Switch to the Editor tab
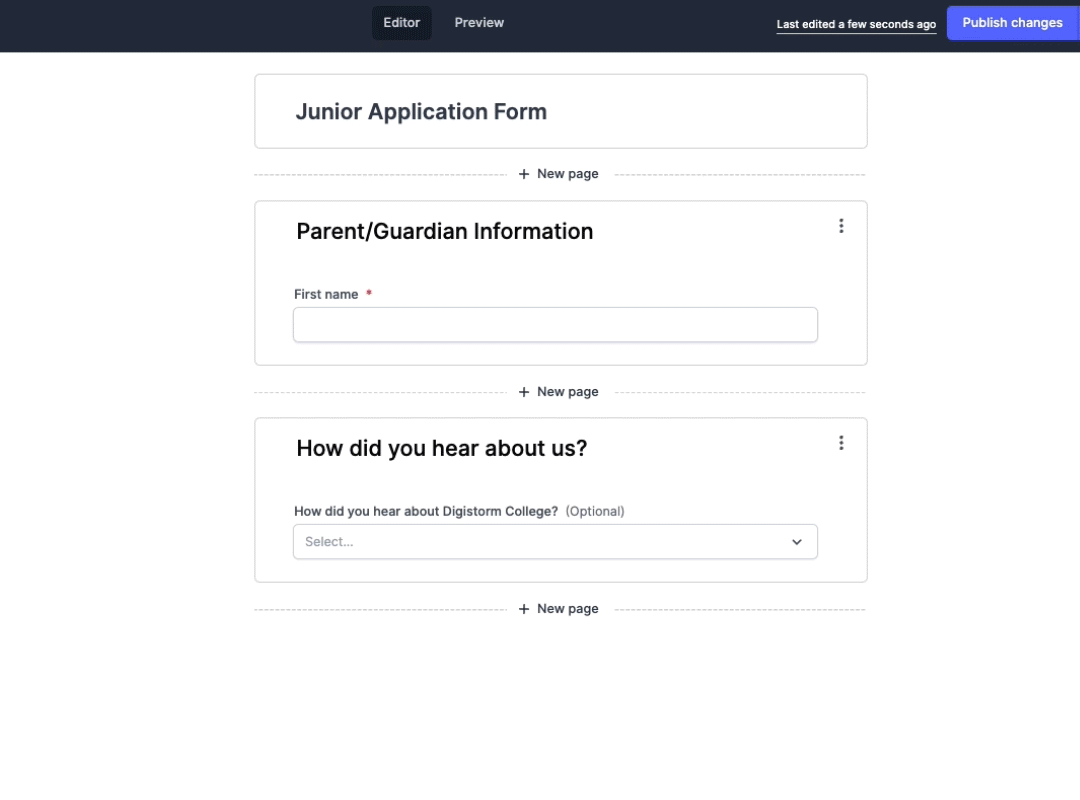 (402, 23)
